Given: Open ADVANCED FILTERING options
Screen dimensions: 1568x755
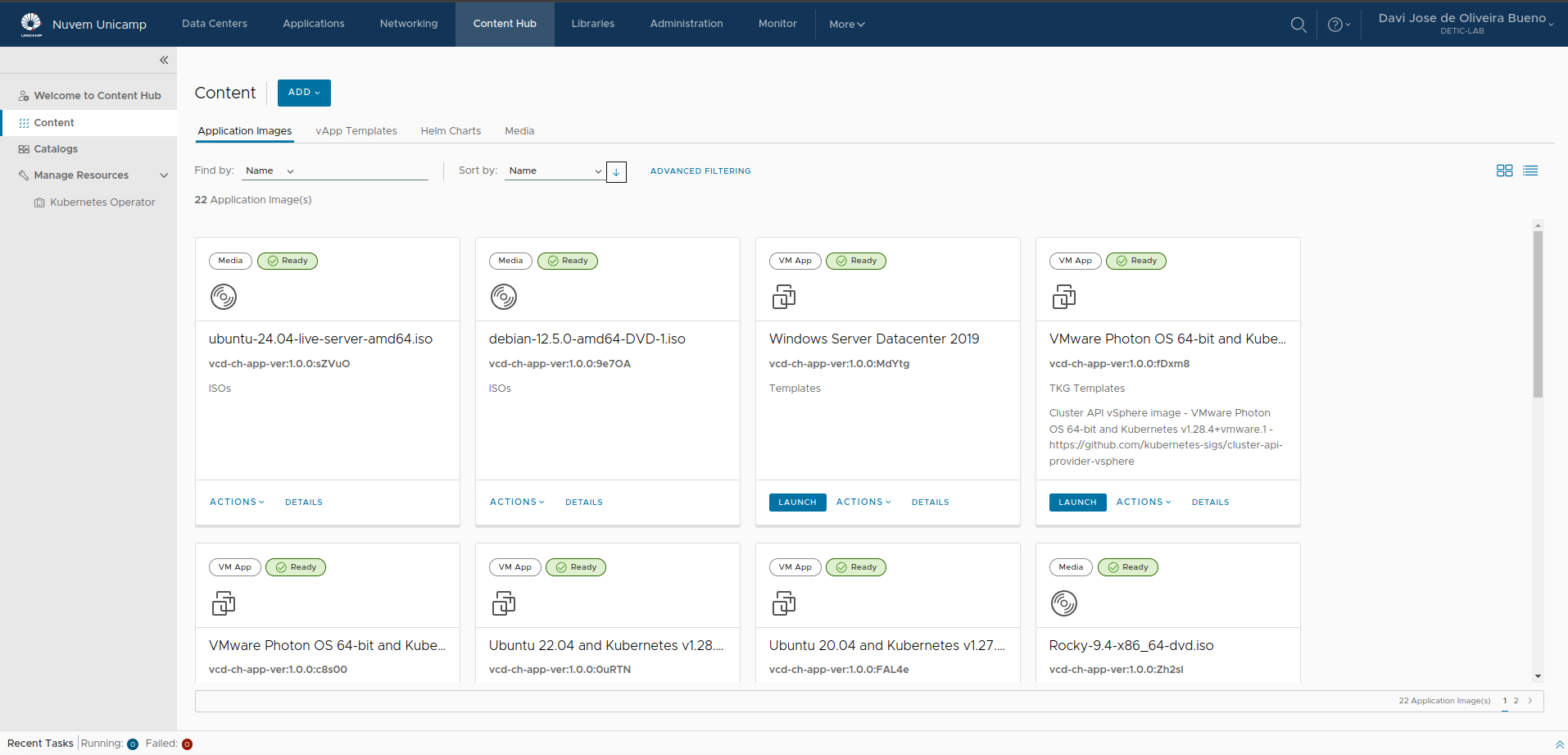Looking at the screenshot, I should coord(700,171).
